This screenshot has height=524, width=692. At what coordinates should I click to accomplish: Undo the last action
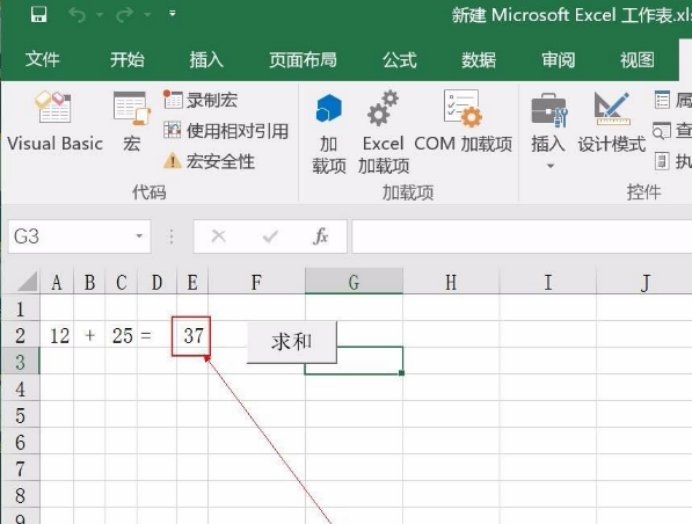point(78,15)
